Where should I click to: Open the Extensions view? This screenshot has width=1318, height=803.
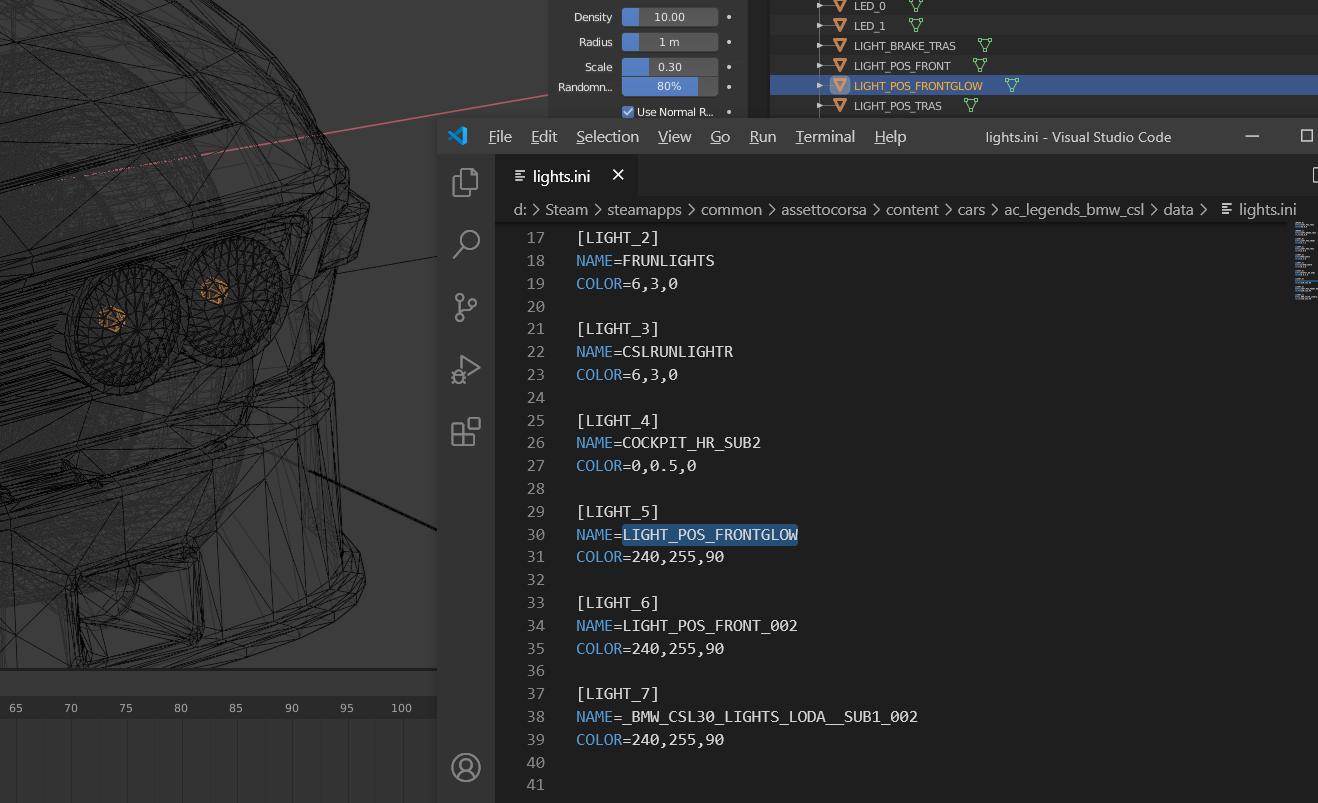coord(465,432)
